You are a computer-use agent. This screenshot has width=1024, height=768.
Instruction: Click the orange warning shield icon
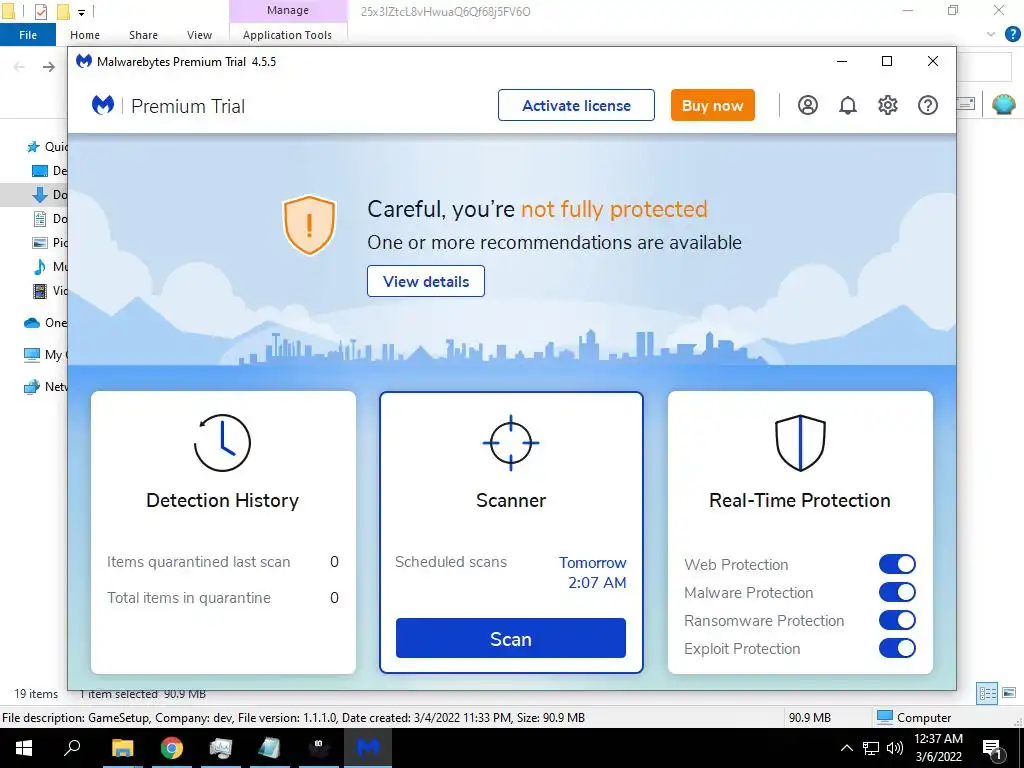(309, 225)
